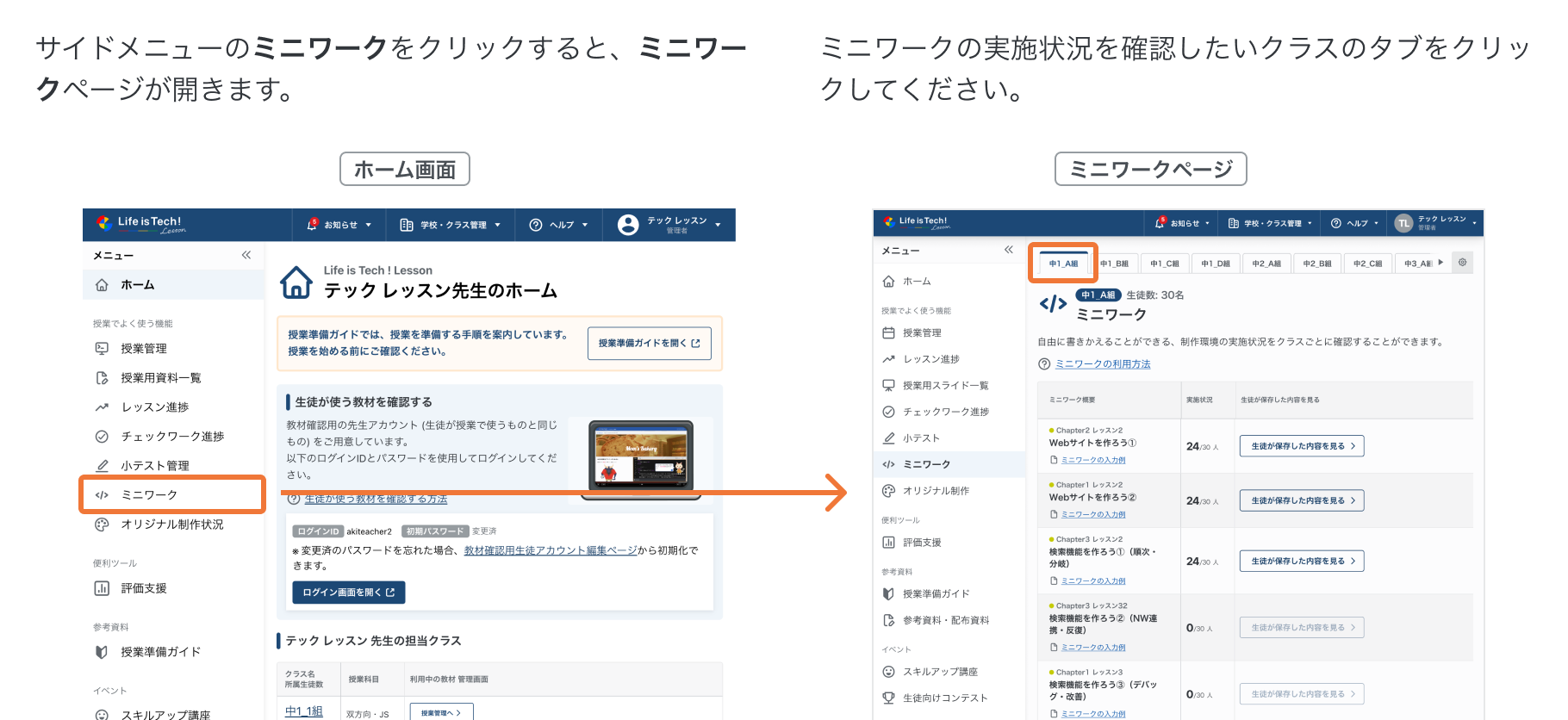Click the 評価支援 chart icon in the Home screen sidebar
The image size is (1568, 720).
[102, 588]
